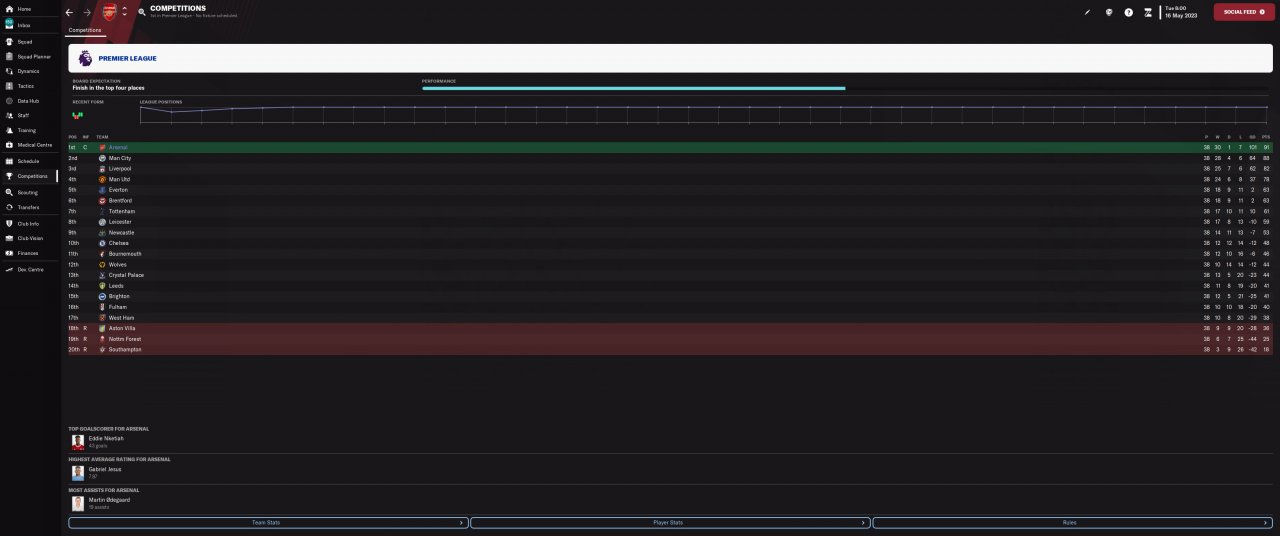The height and width of the screenshot is (536, 1280).
Task: Expand the club switcher up-down arrows
Action: click(124, 12)
